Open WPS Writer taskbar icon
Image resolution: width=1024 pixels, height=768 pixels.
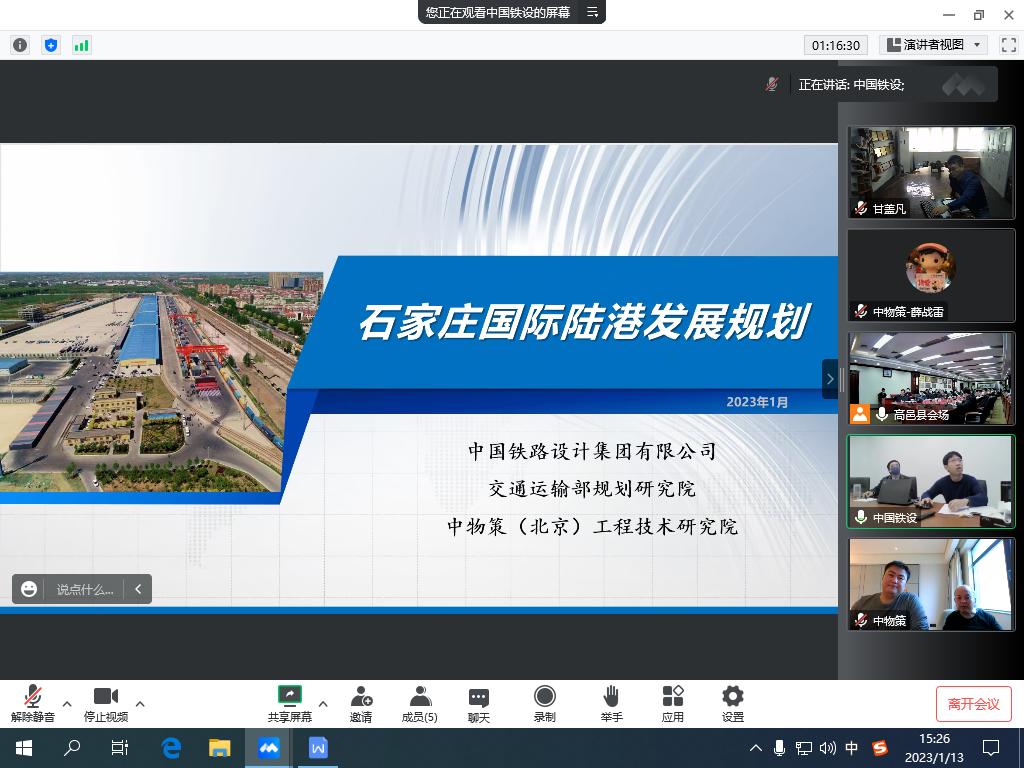pyautogui.click(x=318, y=748)
